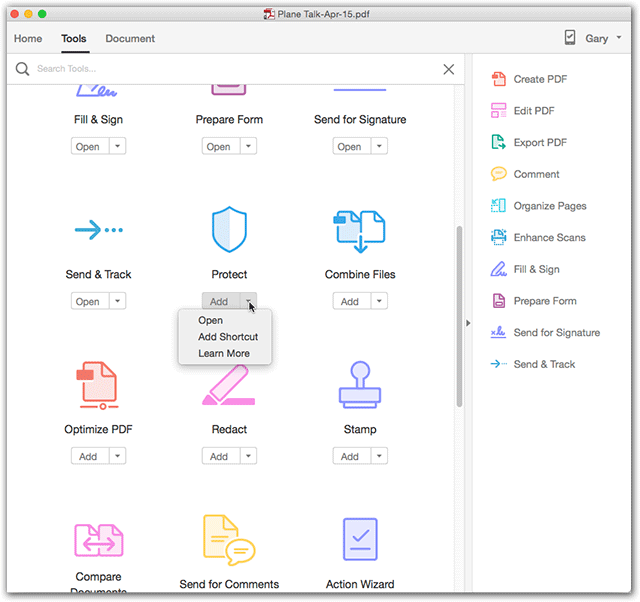640x602 pixels.
Task: Click the Stamp tool icon
Action: pyautogui.click(x=359, y=385)
